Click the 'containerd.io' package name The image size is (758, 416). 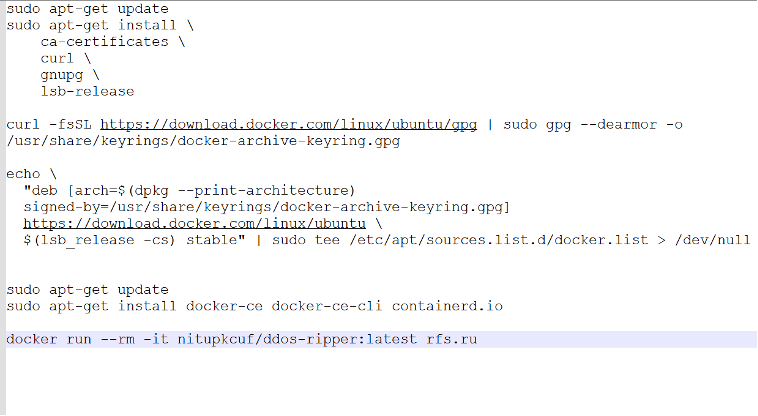447,306
